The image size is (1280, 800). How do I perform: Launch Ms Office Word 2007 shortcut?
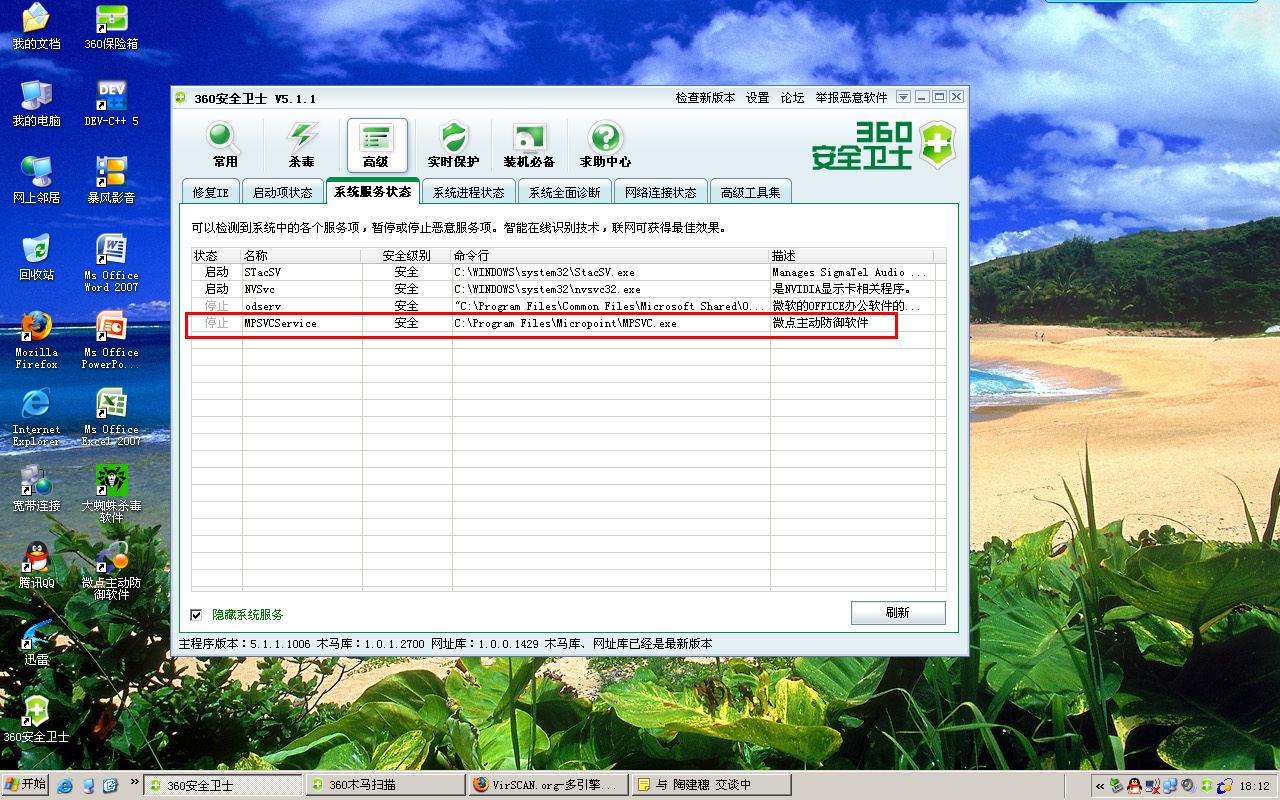pyautogui.click(x=111, y=263)
